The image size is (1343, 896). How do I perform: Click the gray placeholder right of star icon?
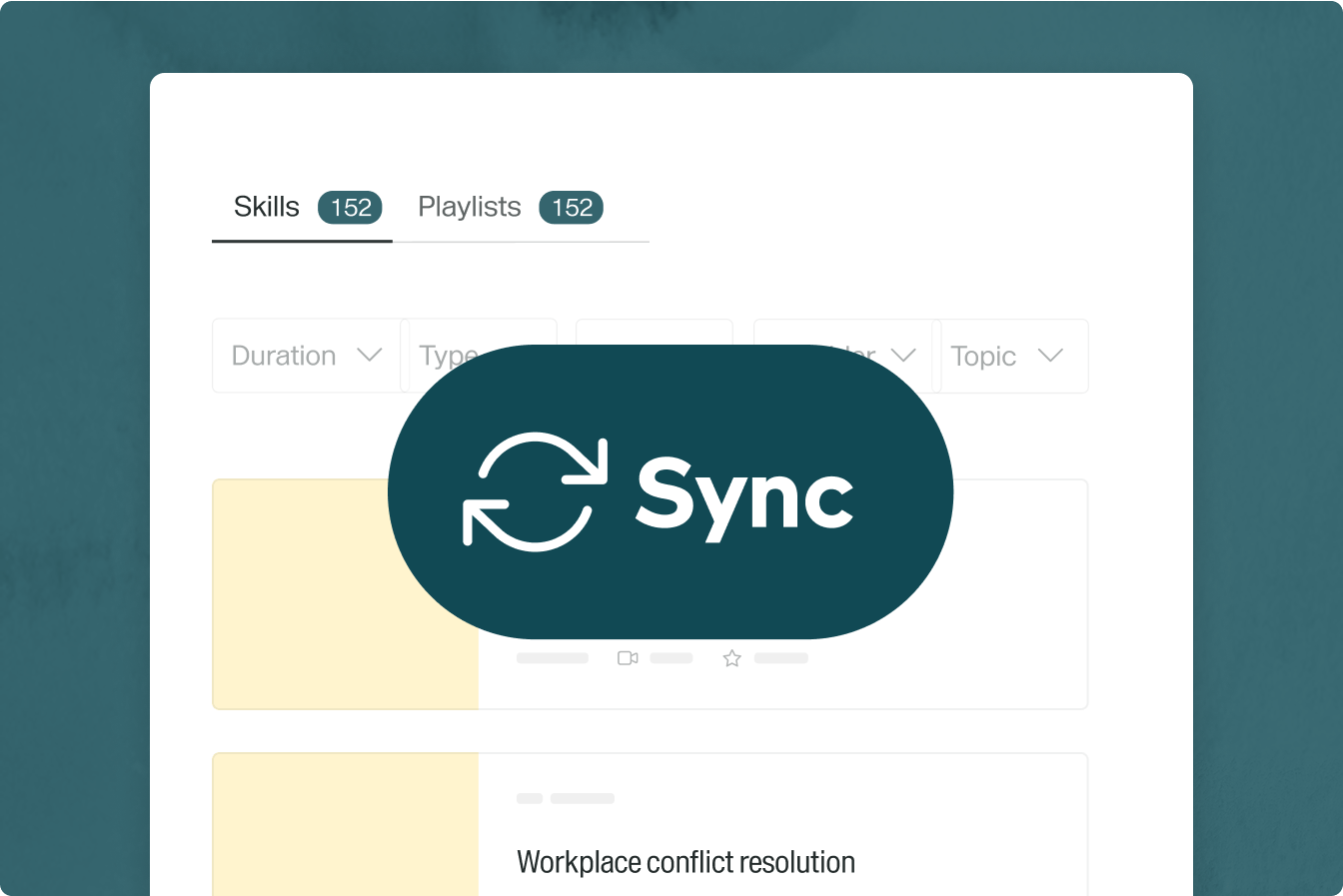click(781, 658)
